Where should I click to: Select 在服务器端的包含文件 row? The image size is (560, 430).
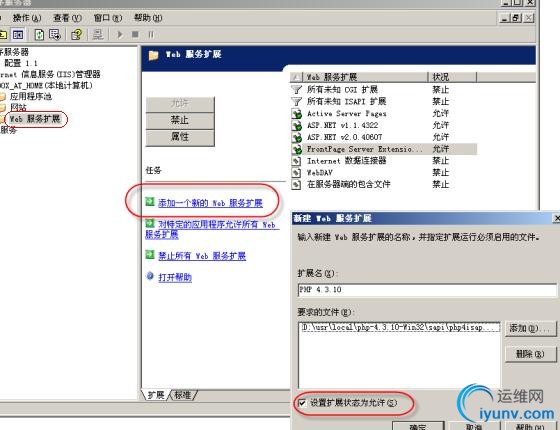point(384,184)
